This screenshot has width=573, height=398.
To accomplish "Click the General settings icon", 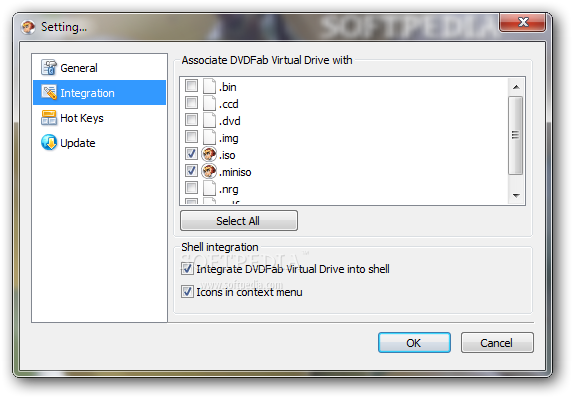I will 49,68.
